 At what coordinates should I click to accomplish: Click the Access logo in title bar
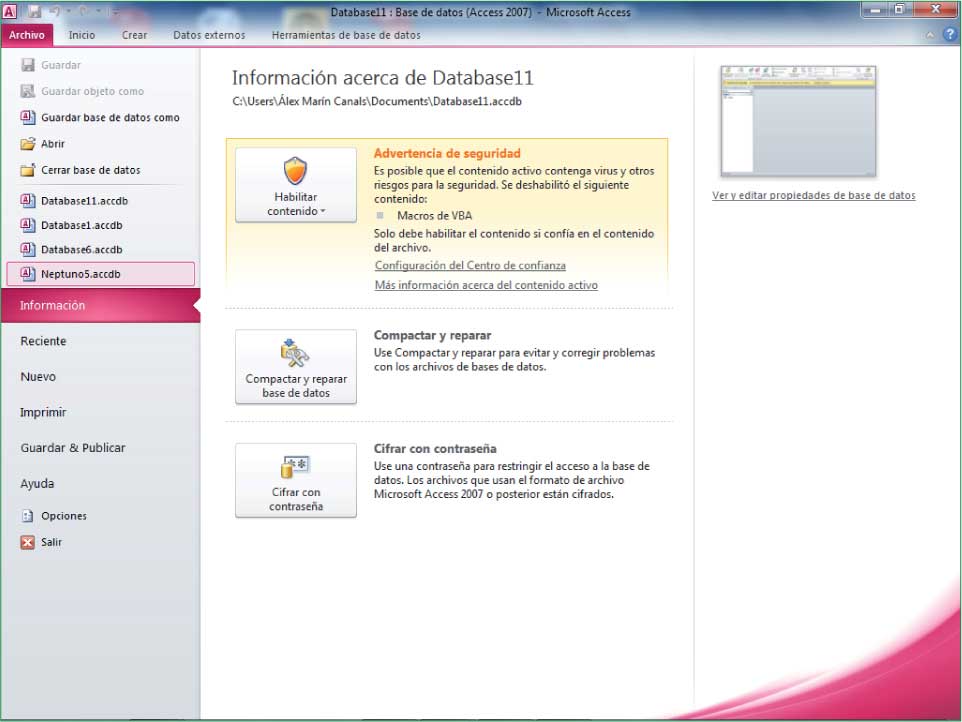pyautogui.click(x=9, y=10)
